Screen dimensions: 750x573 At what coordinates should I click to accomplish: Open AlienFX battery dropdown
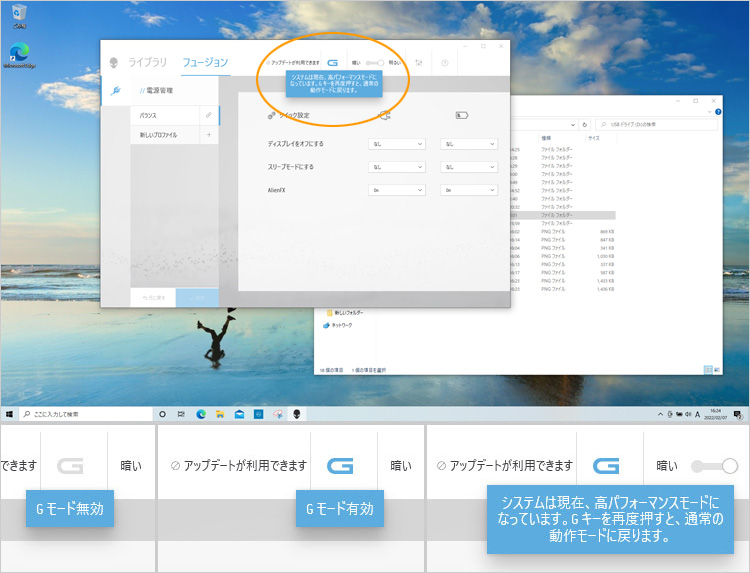(x=469, y=190)
